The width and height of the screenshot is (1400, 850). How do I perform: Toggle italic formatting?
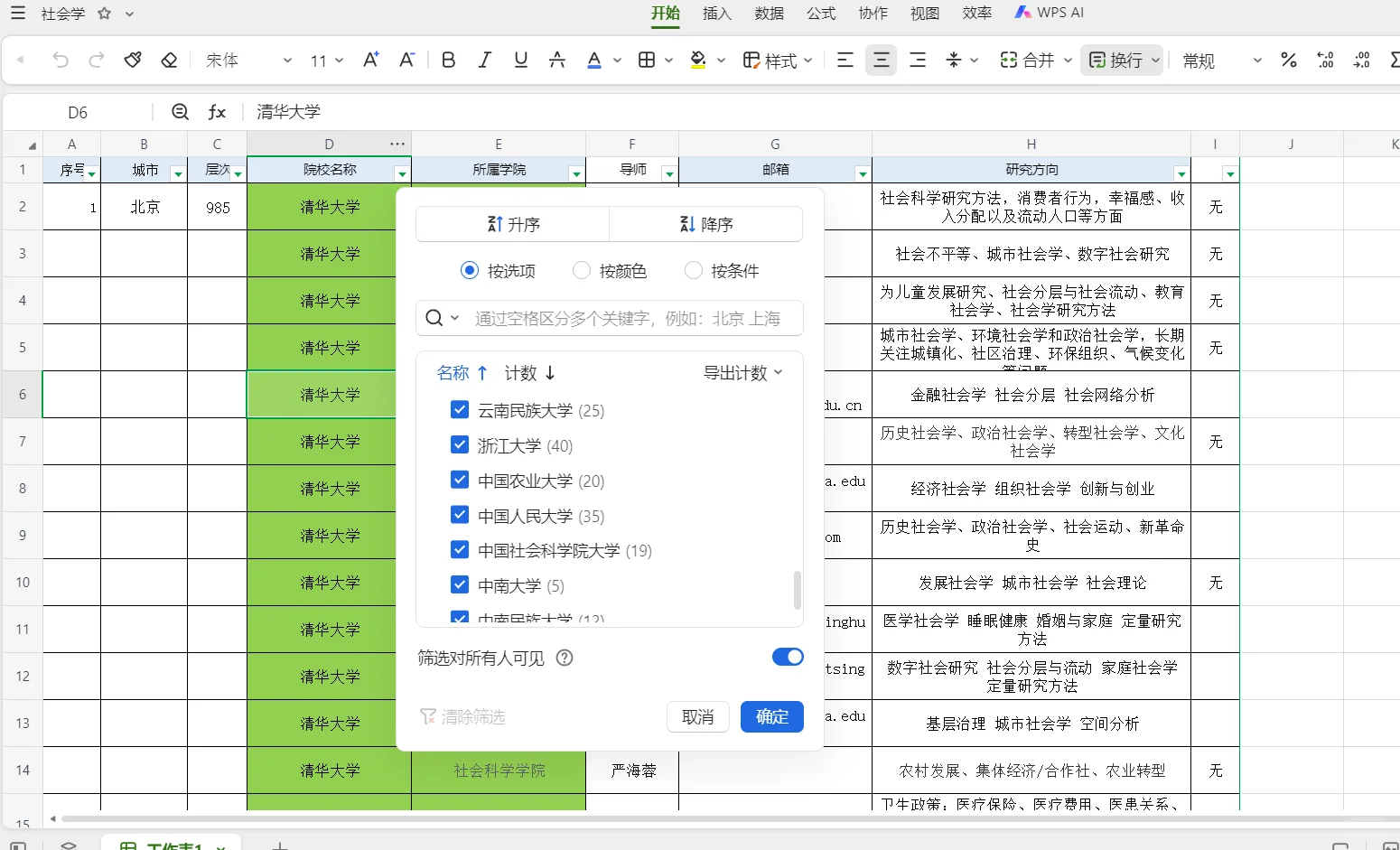484,61
